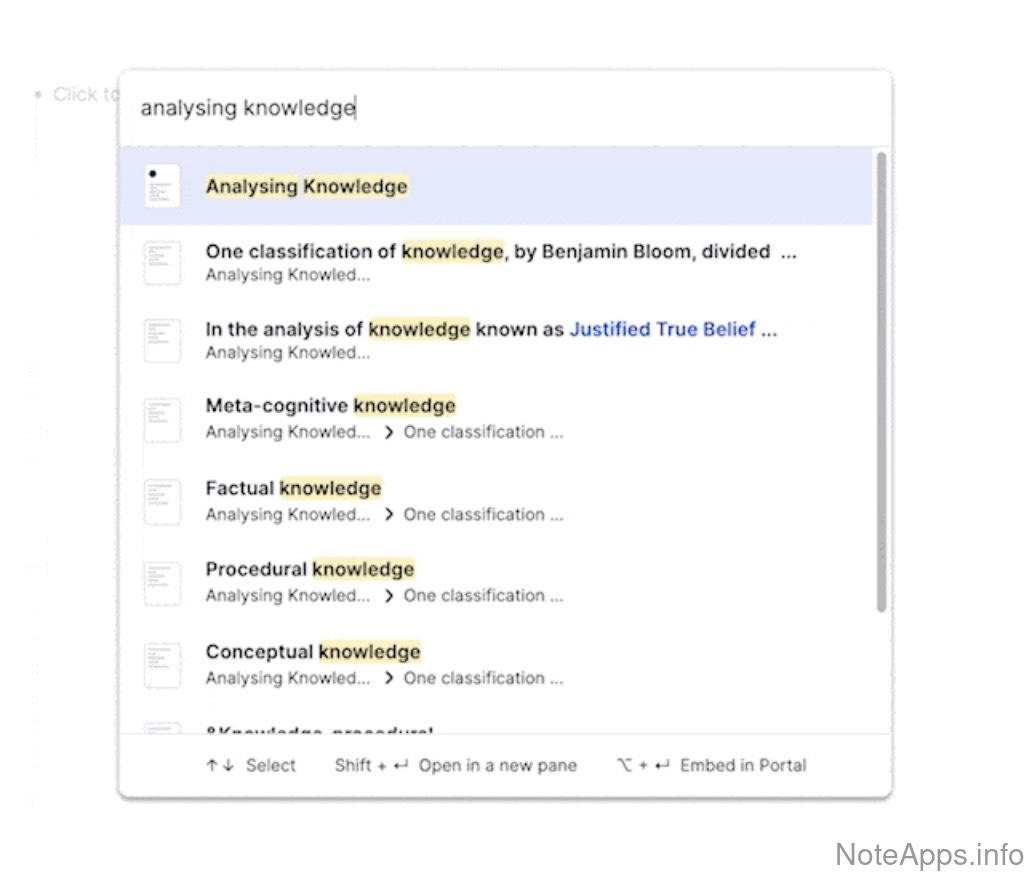Click the search results scrollbar

881,381
